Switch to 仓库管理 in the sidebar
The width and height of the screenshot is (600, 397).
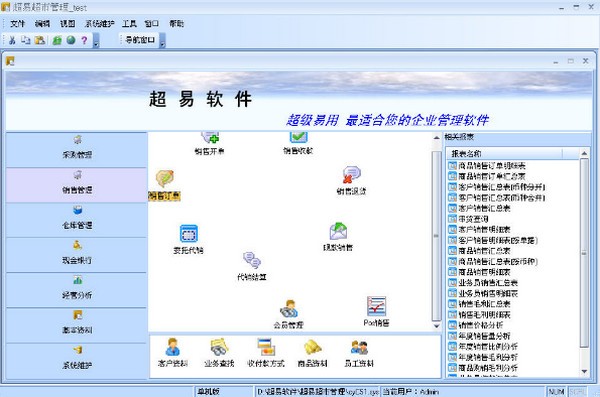[77, 220]
